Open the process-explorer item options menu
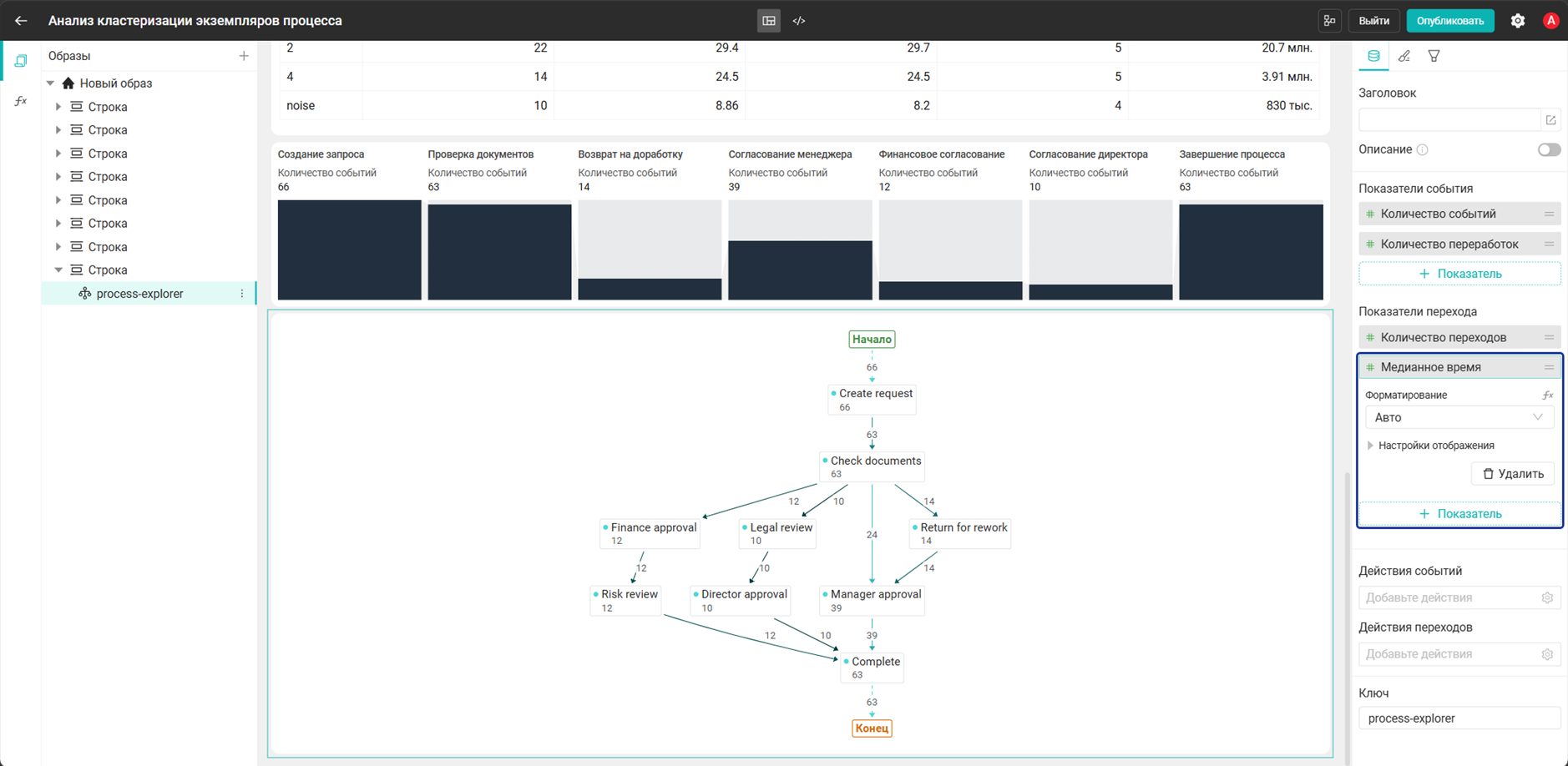This screenshot has height=766, width=1568. coord(242,294)
